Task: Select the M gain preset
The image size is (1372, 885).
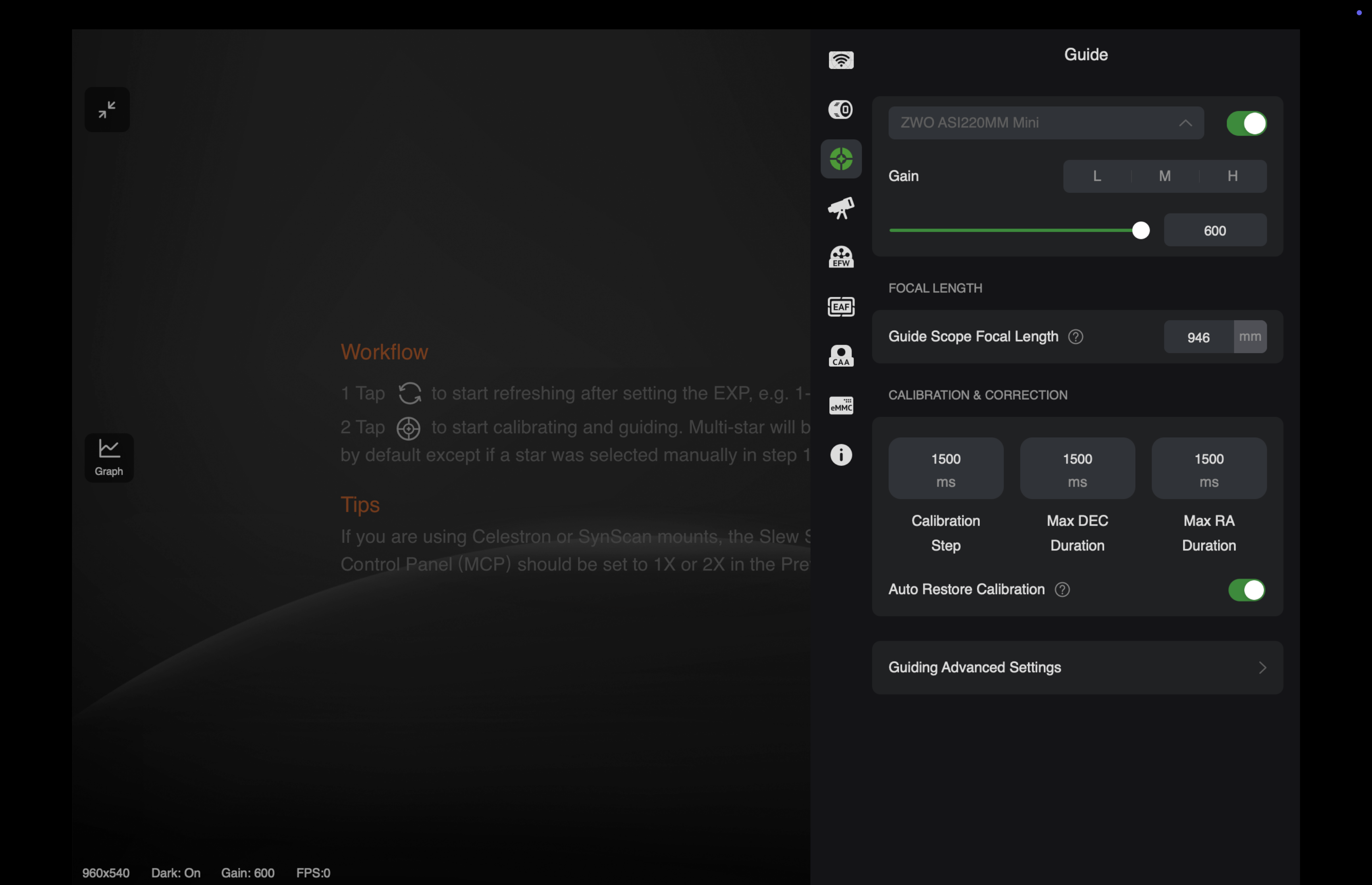Action: pos(1164,176)
